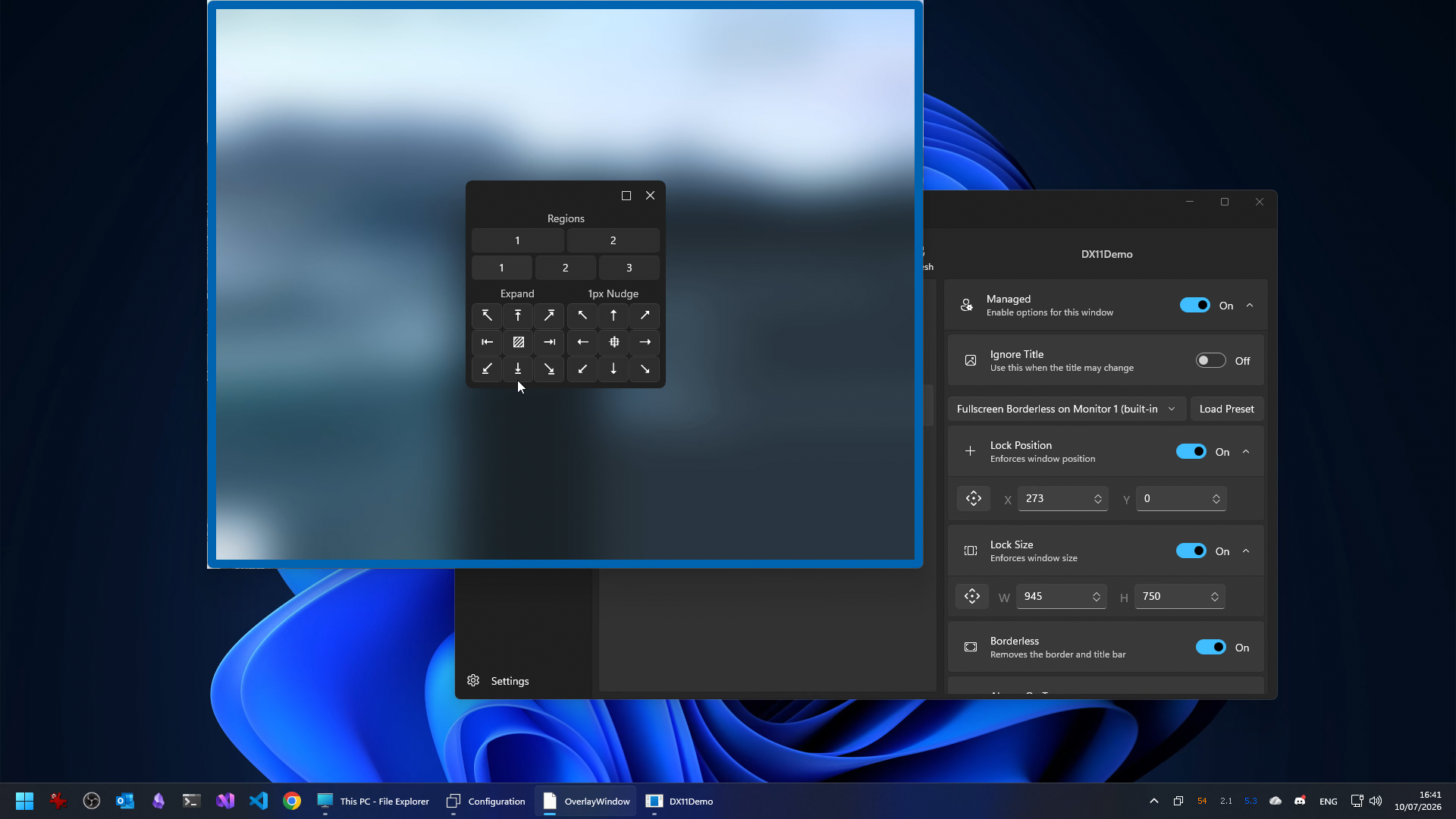Show hidden system tray icons

tap(1154, 801)
